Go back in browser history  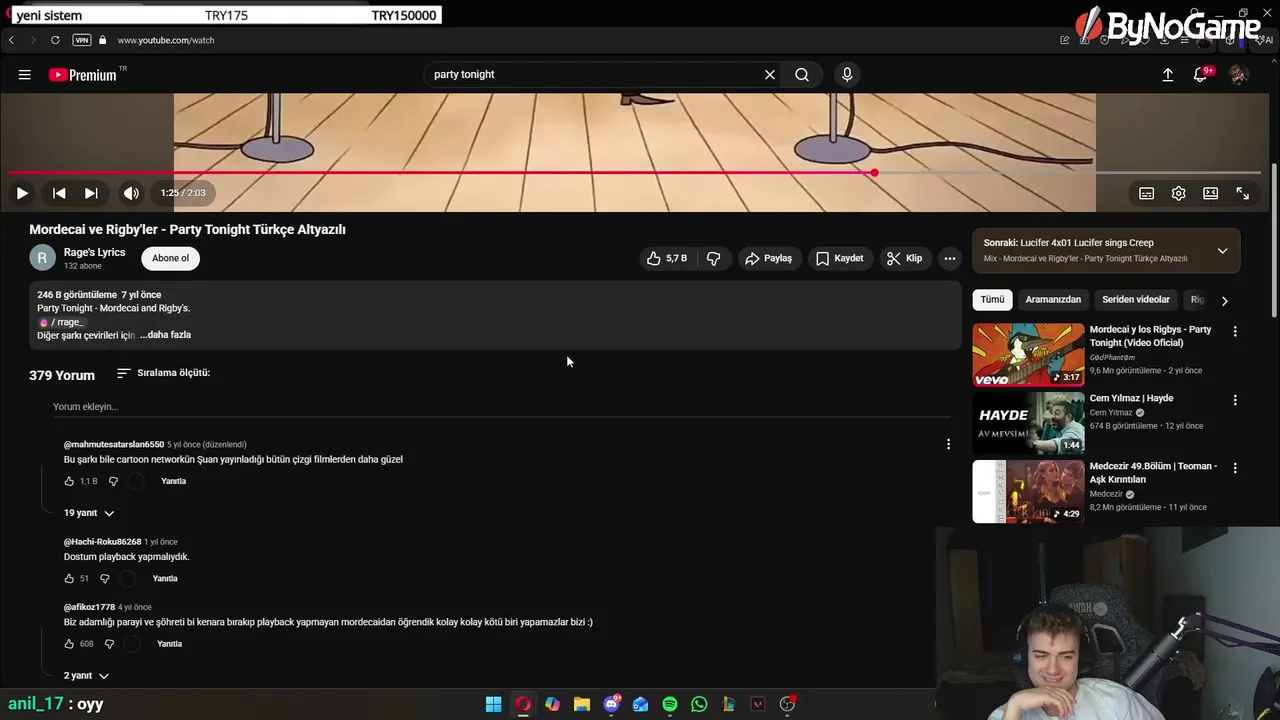tap(11, 40)
